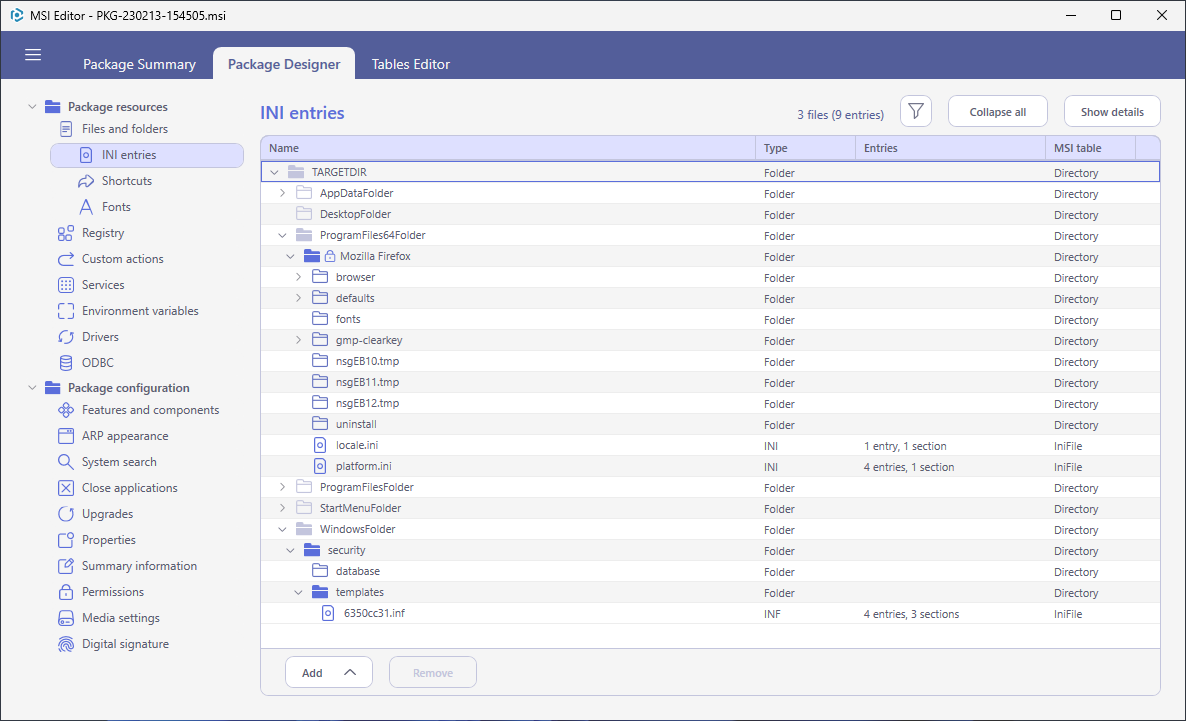
Task: Open the Add dropdown button
Action: pos(328,673)
